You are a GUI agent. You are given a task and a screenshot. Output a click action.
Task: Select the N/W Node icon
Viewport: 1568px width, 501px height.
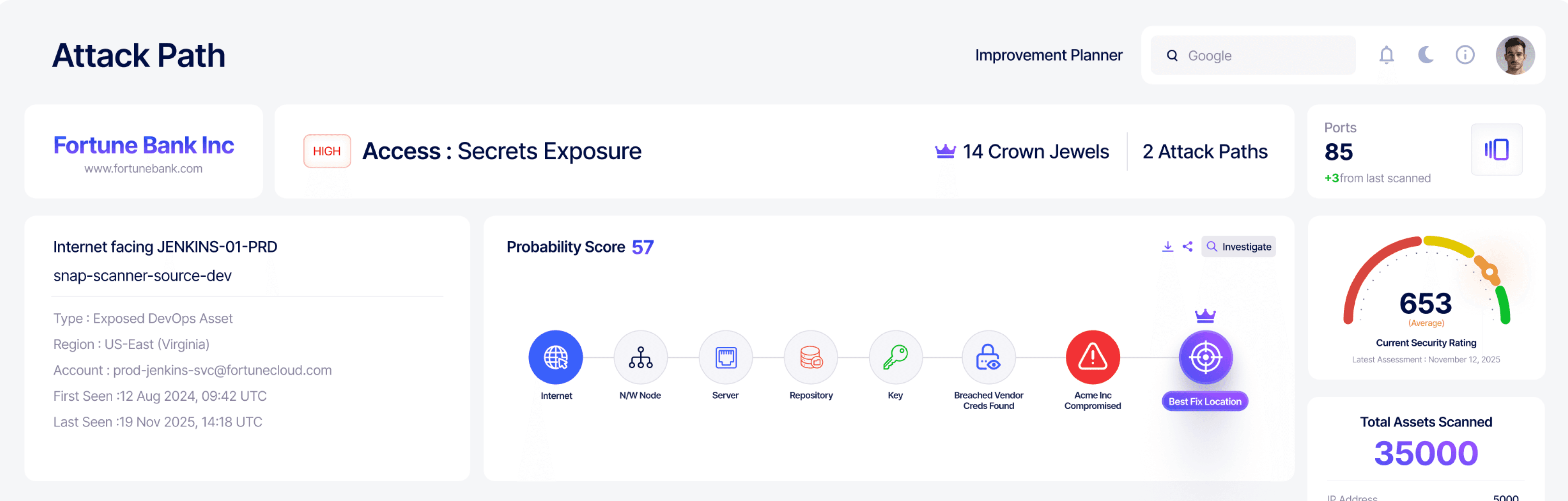[640, 357]
